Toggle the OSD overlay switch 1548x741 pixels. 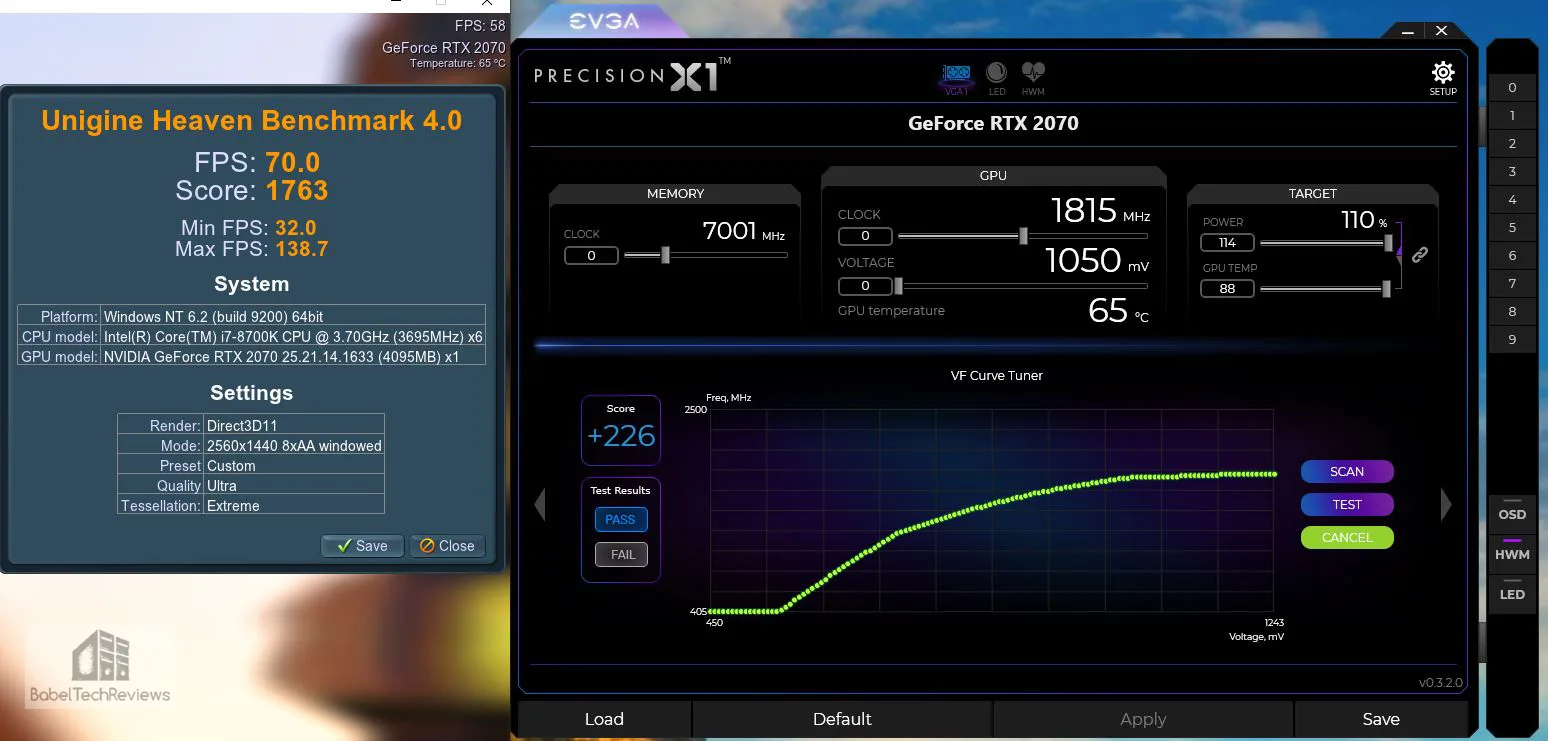pos(1512,514)
